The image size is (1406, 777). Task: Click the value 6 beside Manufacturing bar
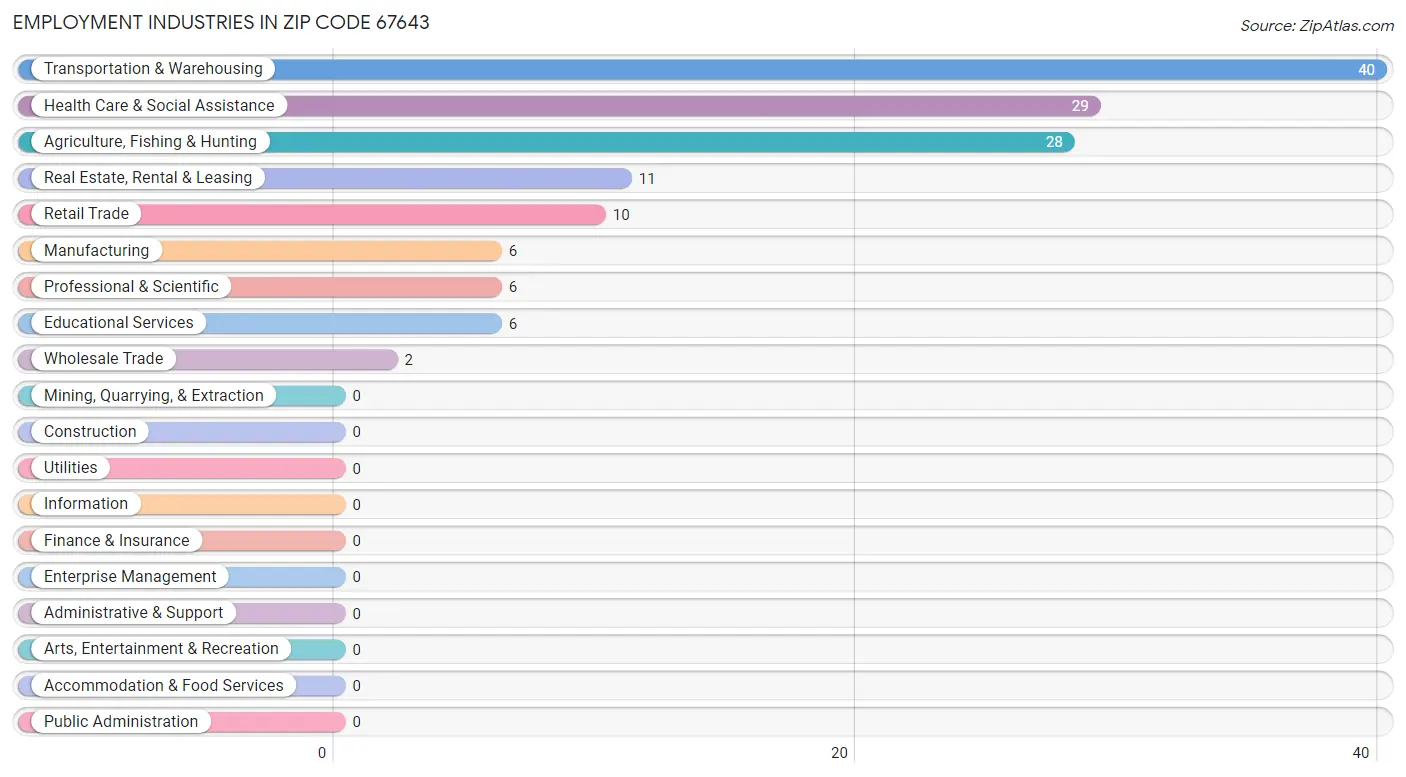[513, 251]
